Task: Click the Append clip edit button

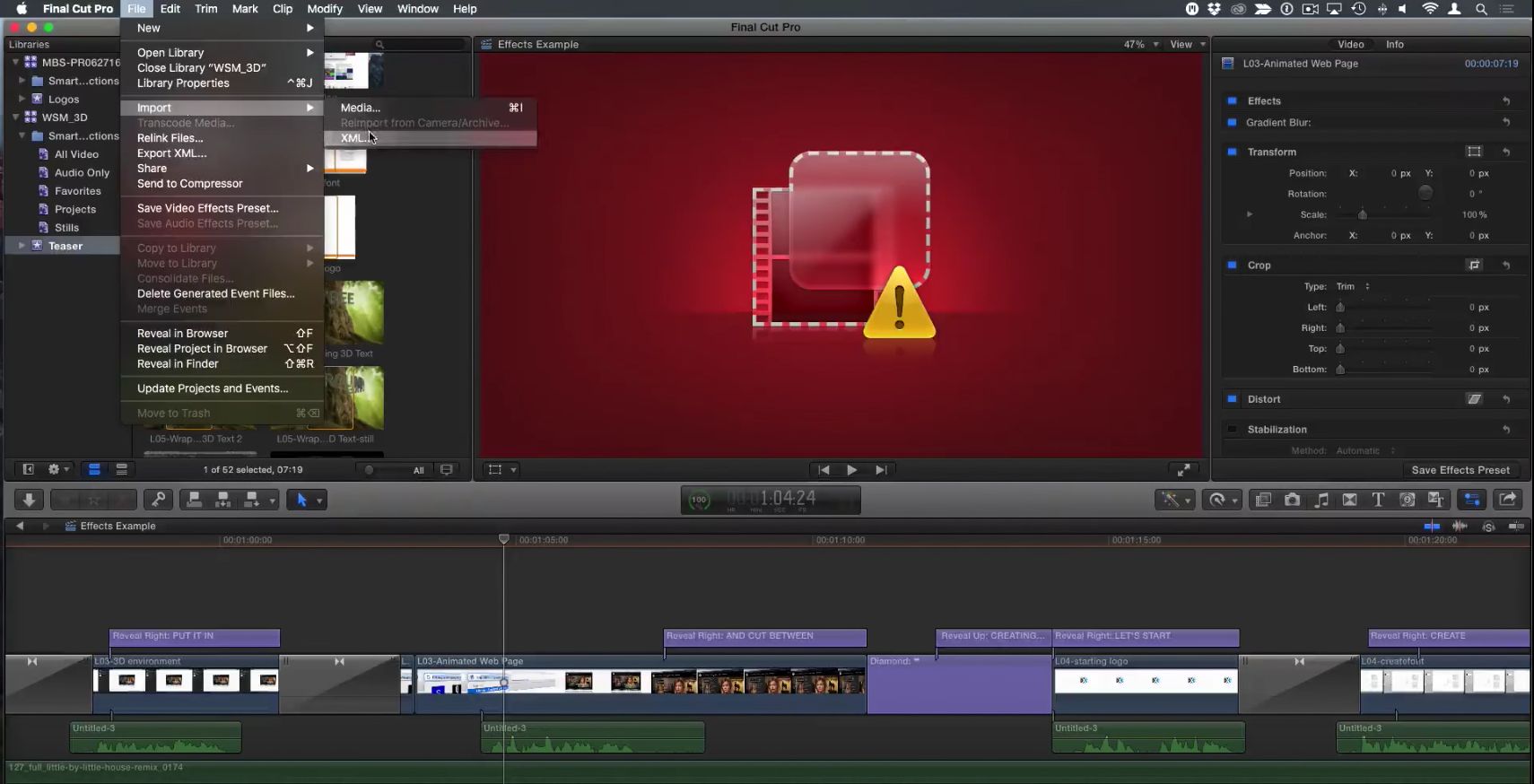Action: click(x=252, y=500)
